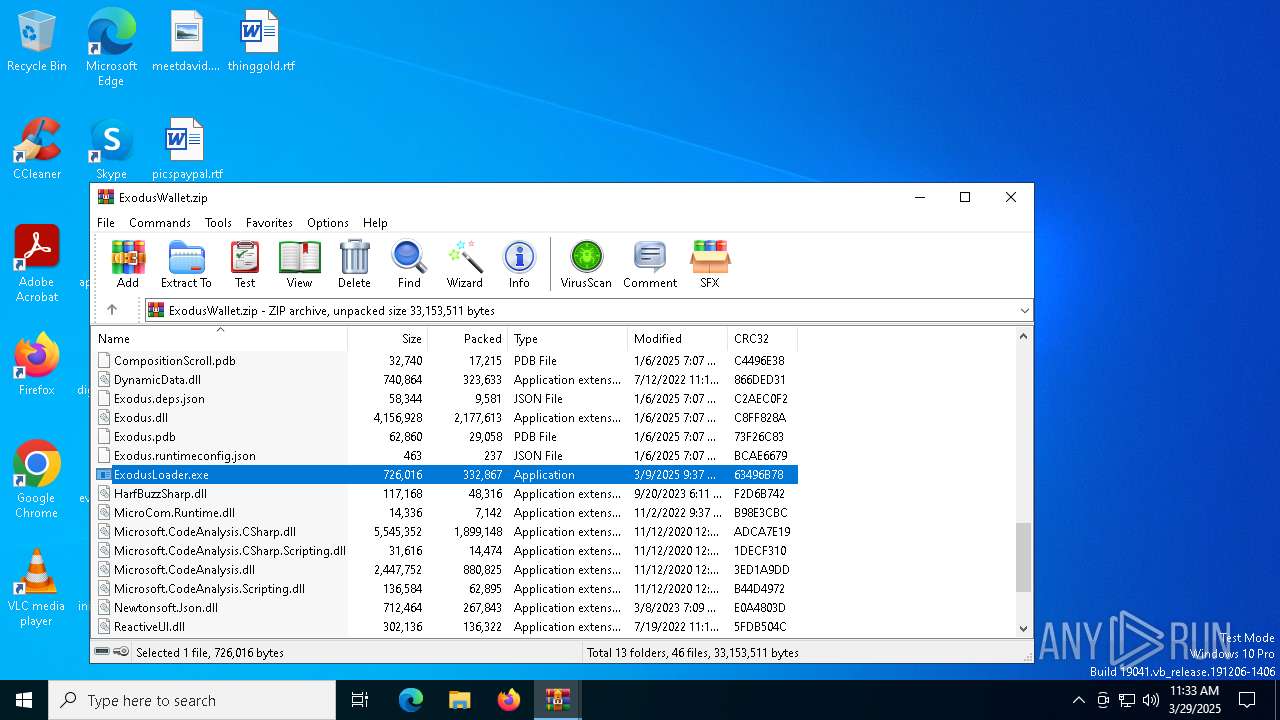Click the file list scroll up arrow
Viewport: 1280px width, 720px height.
point(1023,337)
